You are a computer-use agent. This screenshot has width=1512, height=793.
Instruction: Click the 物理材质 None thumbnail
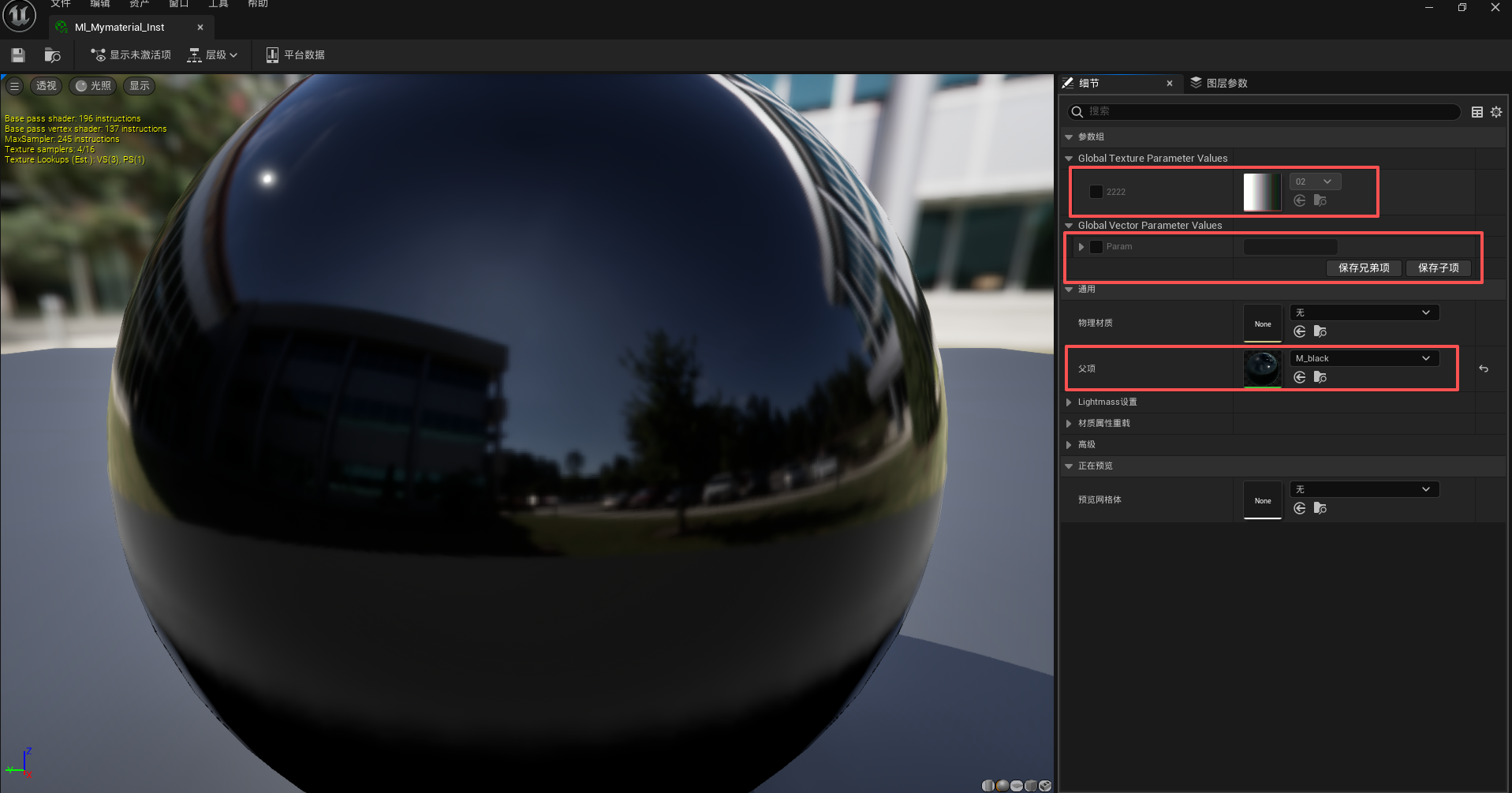1263,324
